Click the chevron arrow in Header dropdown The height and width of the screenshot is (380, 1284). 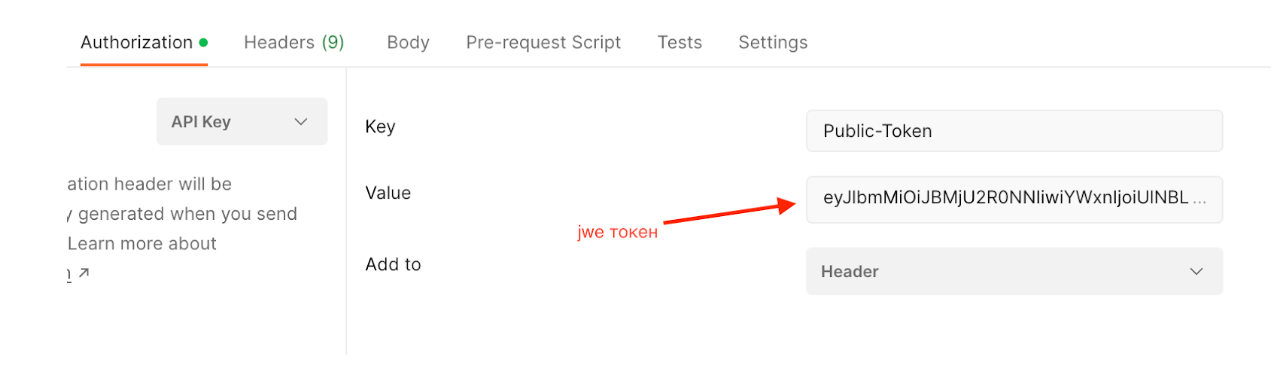1196,272
